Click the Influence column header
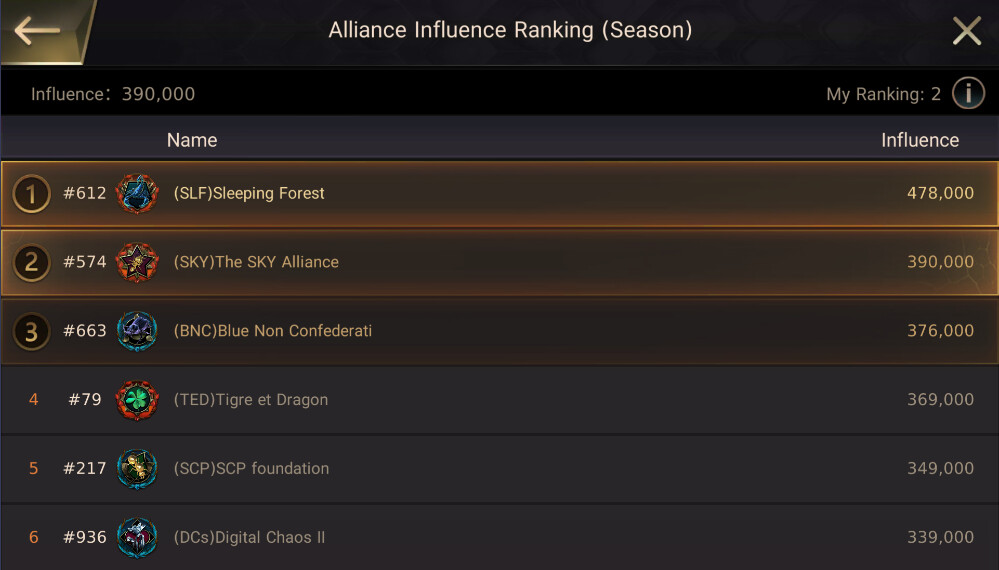Image resolution: width=999 pixels, height=570 pixels. [x=919, y=140]
